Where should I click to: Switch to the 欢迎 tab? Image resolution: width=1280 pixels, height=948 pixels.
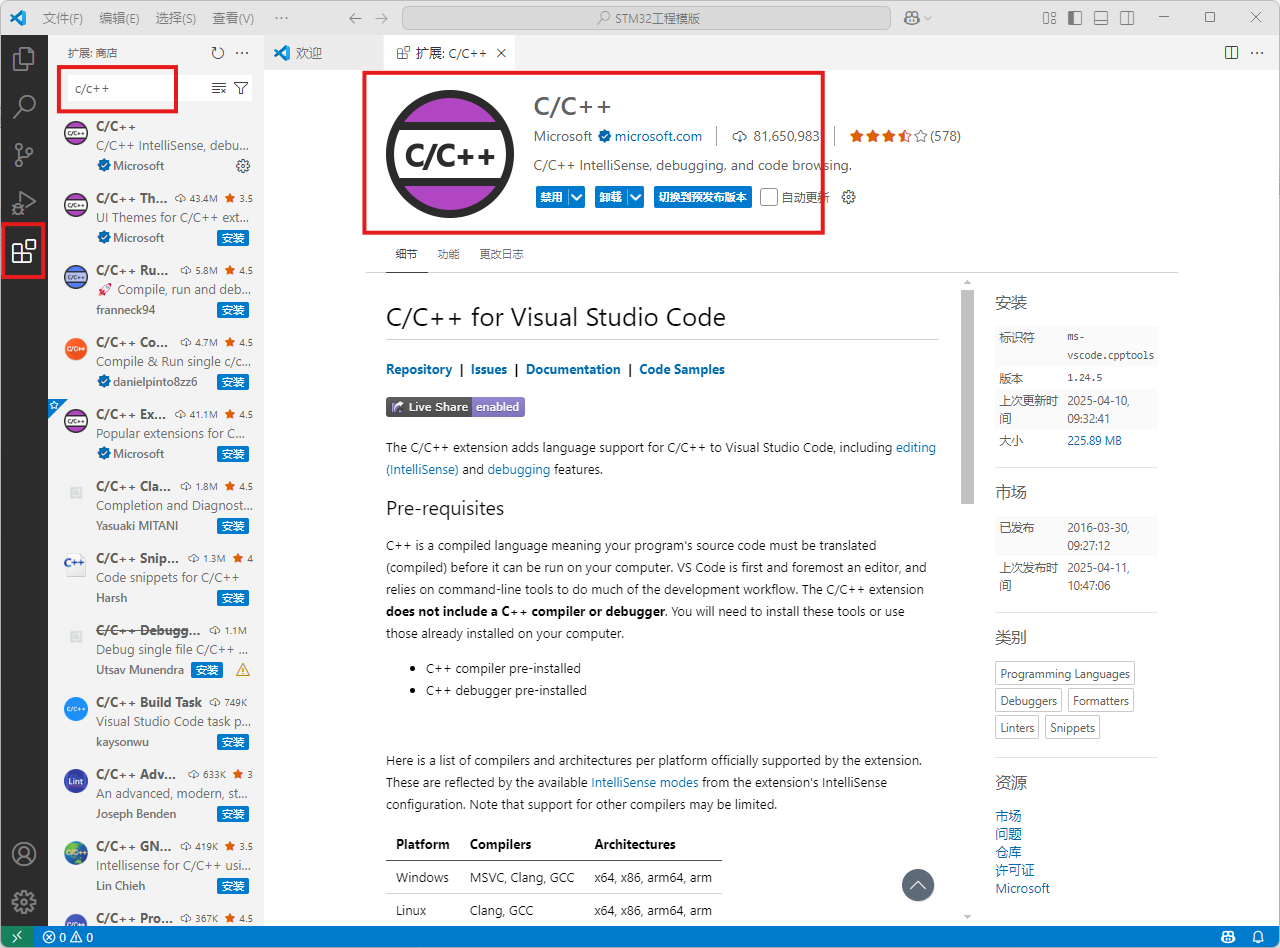[x=324, y=53]
